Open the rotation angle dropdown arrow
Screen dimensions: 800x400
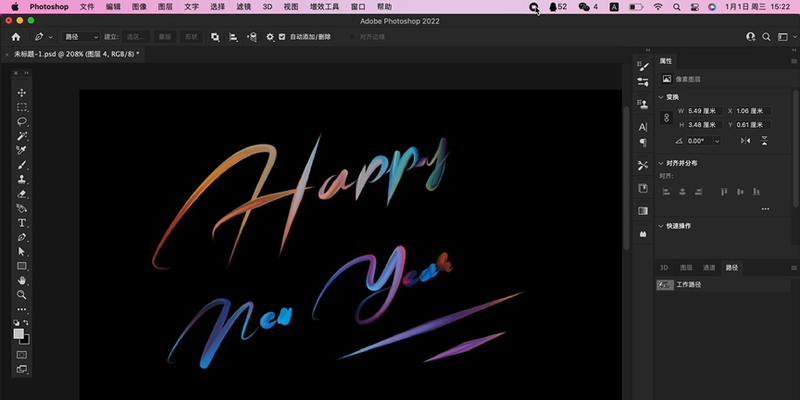click(717, 141)
